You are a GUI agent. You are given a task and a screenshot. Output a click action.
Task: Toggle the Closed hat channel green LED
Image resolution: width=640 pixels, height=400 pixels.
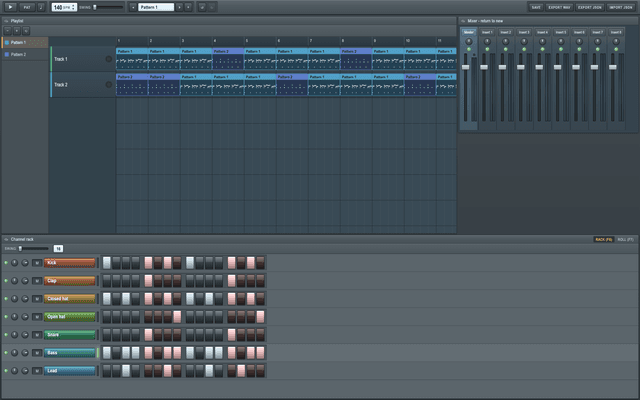coord(6,299)
